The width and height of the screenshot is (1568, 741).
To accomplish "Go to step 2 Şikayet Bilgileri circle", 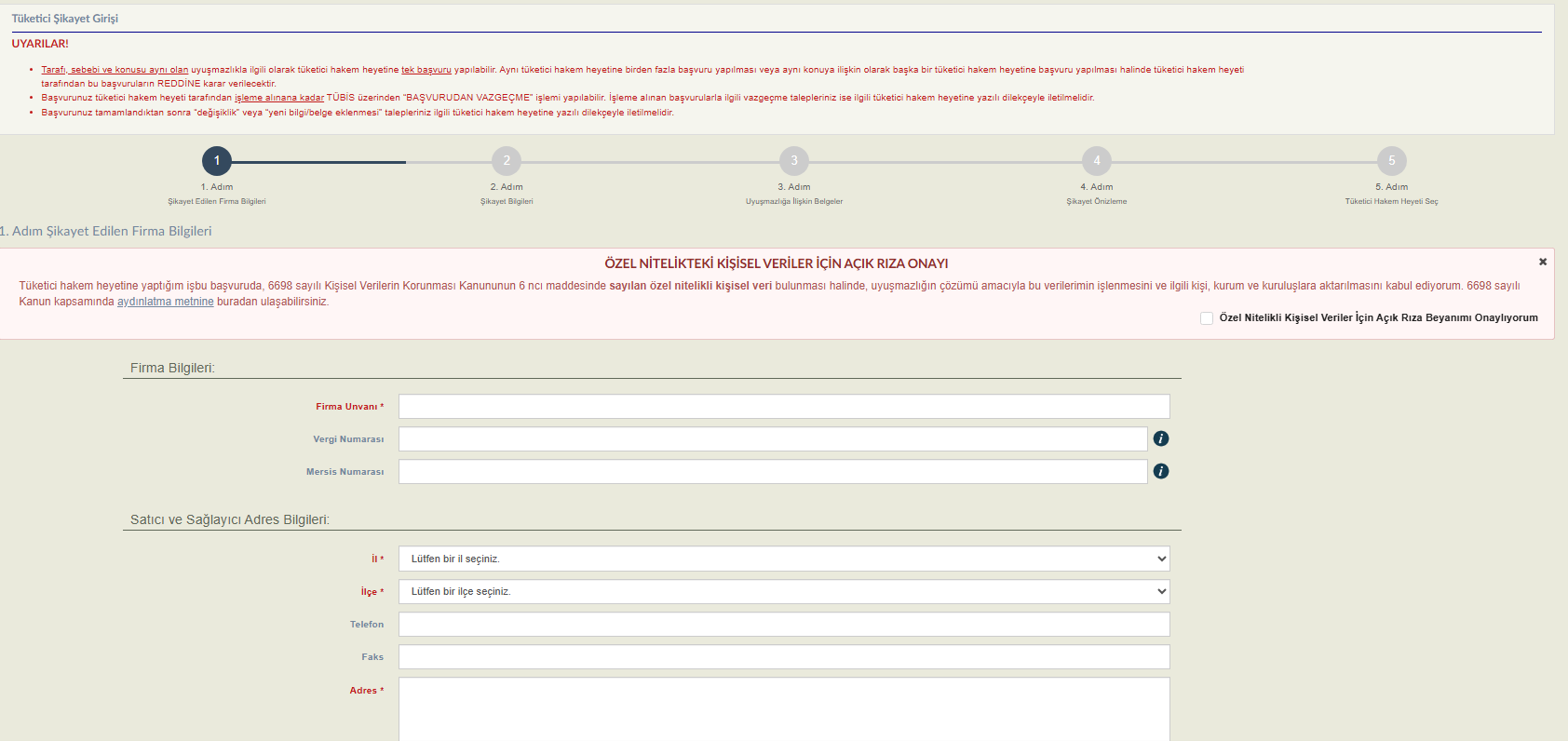I will [x=507, y=161].
